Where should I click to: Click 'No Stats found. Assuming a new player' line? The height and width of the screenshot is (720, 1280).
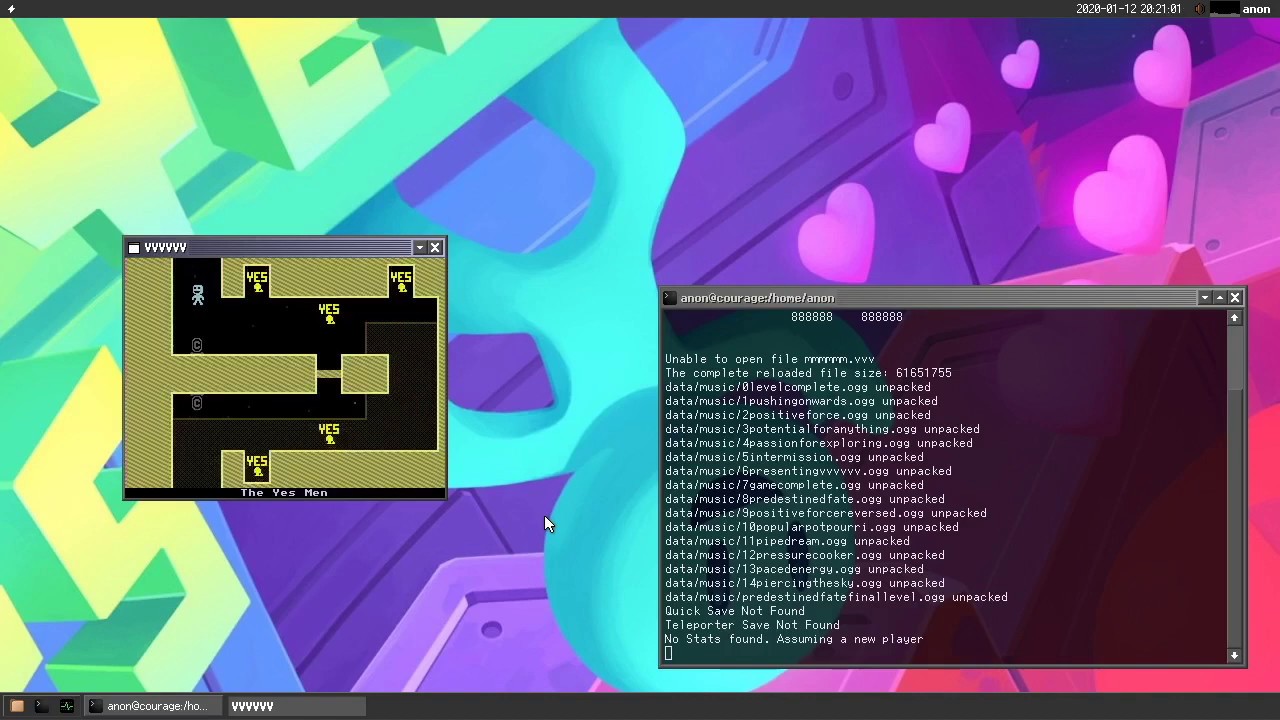[794, 639]
